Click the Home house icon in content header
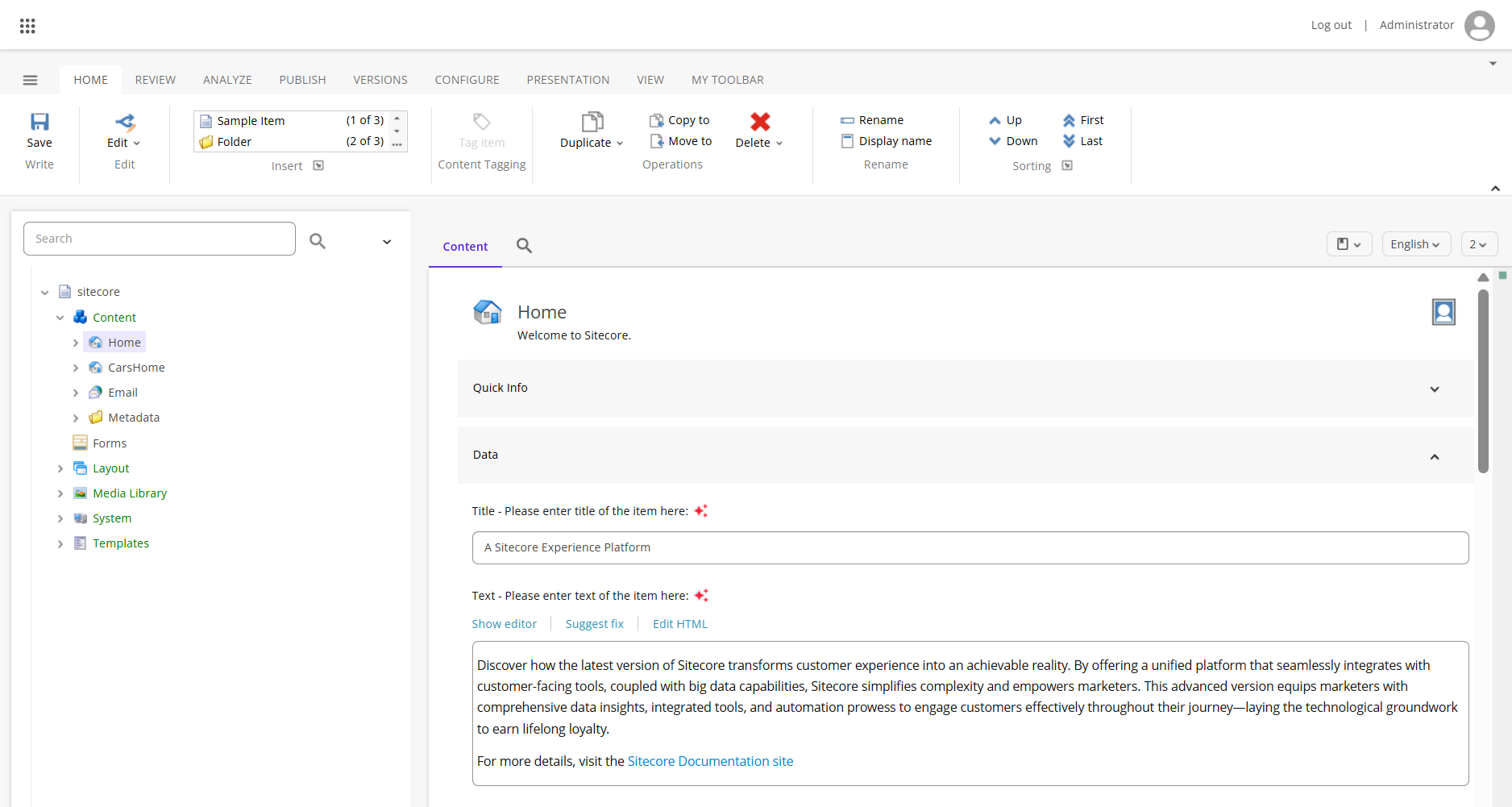This screenshot has width=1512, height=807. pyautogui.click(x=488, y=312)
